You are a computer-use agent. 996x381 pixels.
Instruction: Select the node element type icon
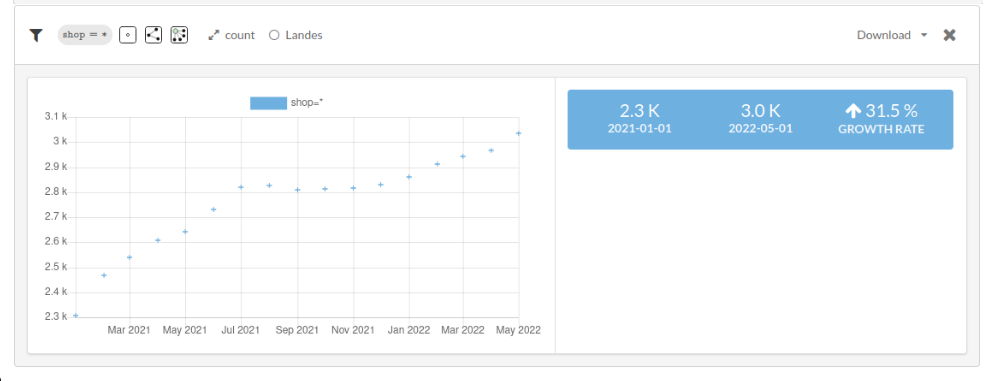tap(128, 35)
